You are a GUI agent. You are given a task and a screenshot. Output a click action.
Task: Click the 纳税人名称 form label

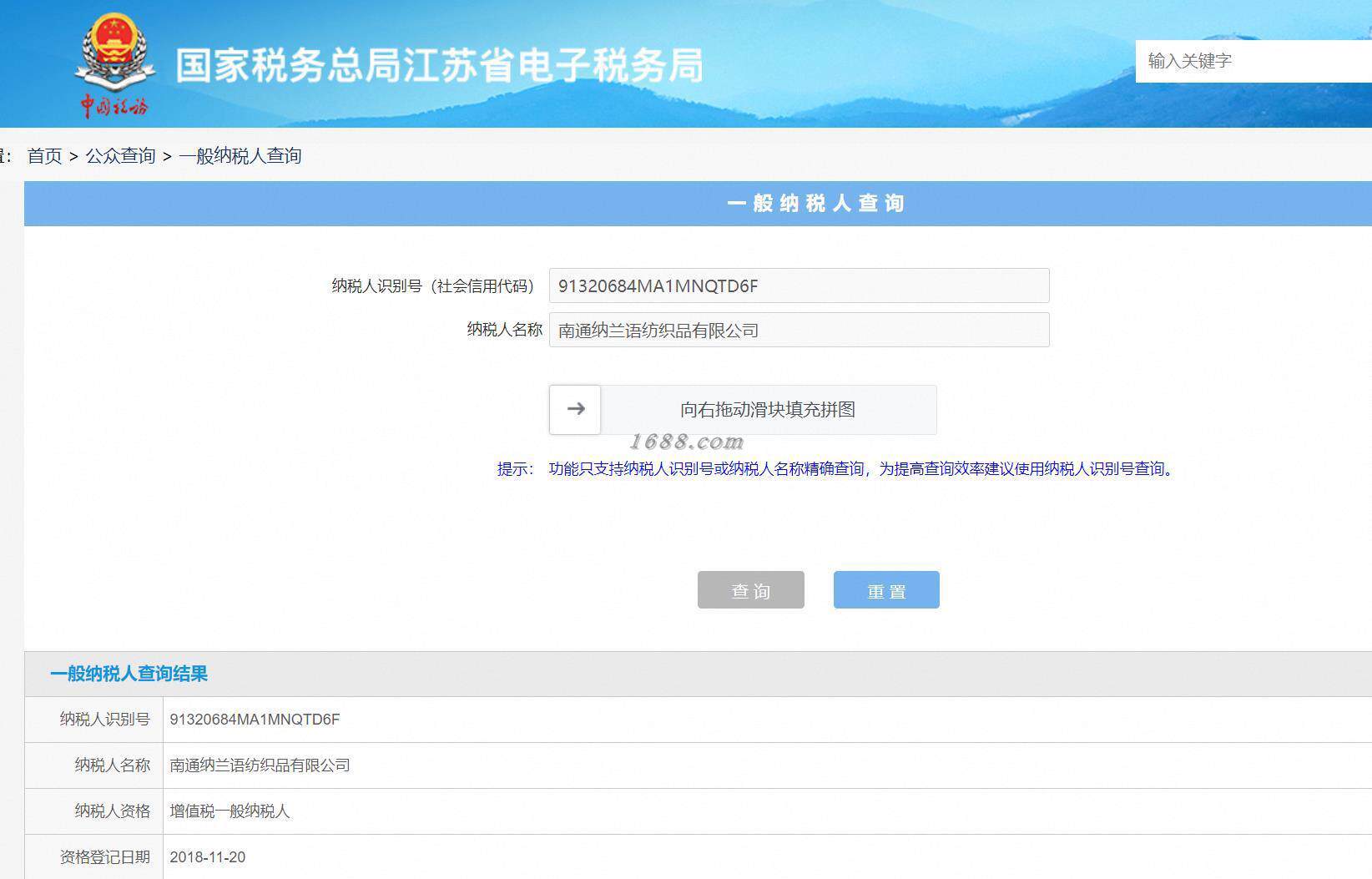pyautogui.click(x=505, y=330)
